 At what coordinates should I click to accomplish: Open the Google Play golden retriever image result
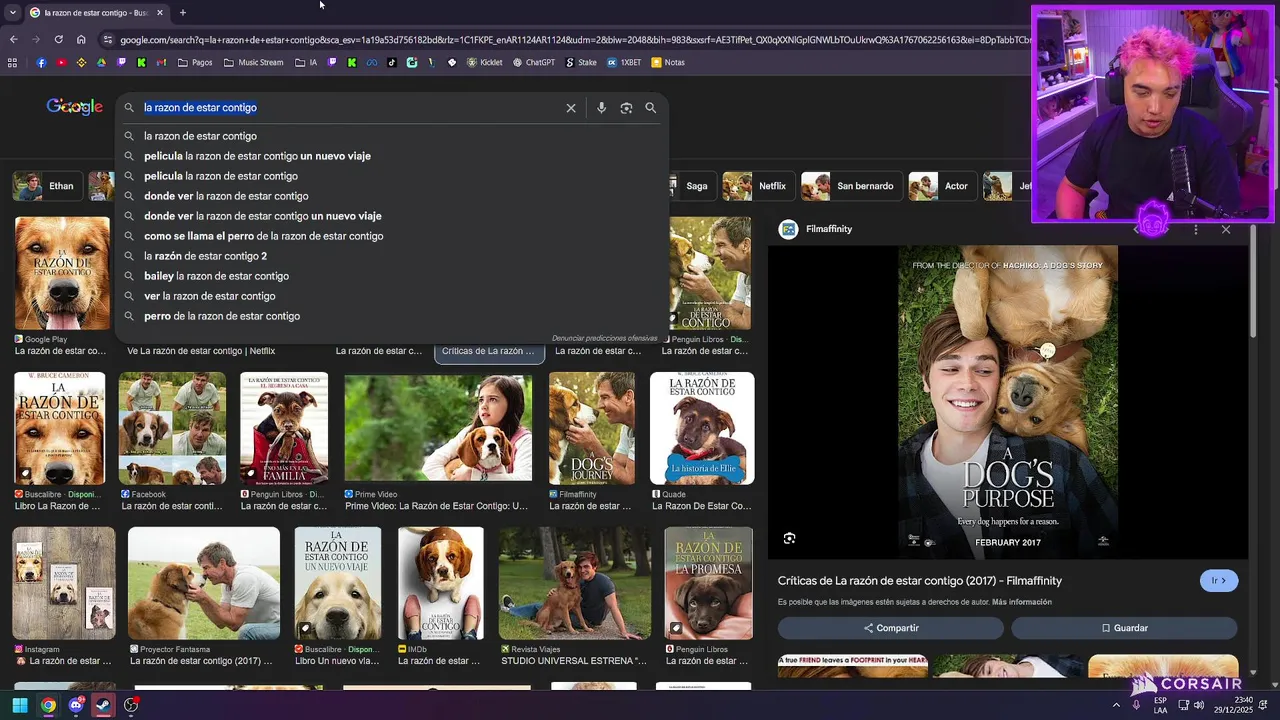[62, 274]
